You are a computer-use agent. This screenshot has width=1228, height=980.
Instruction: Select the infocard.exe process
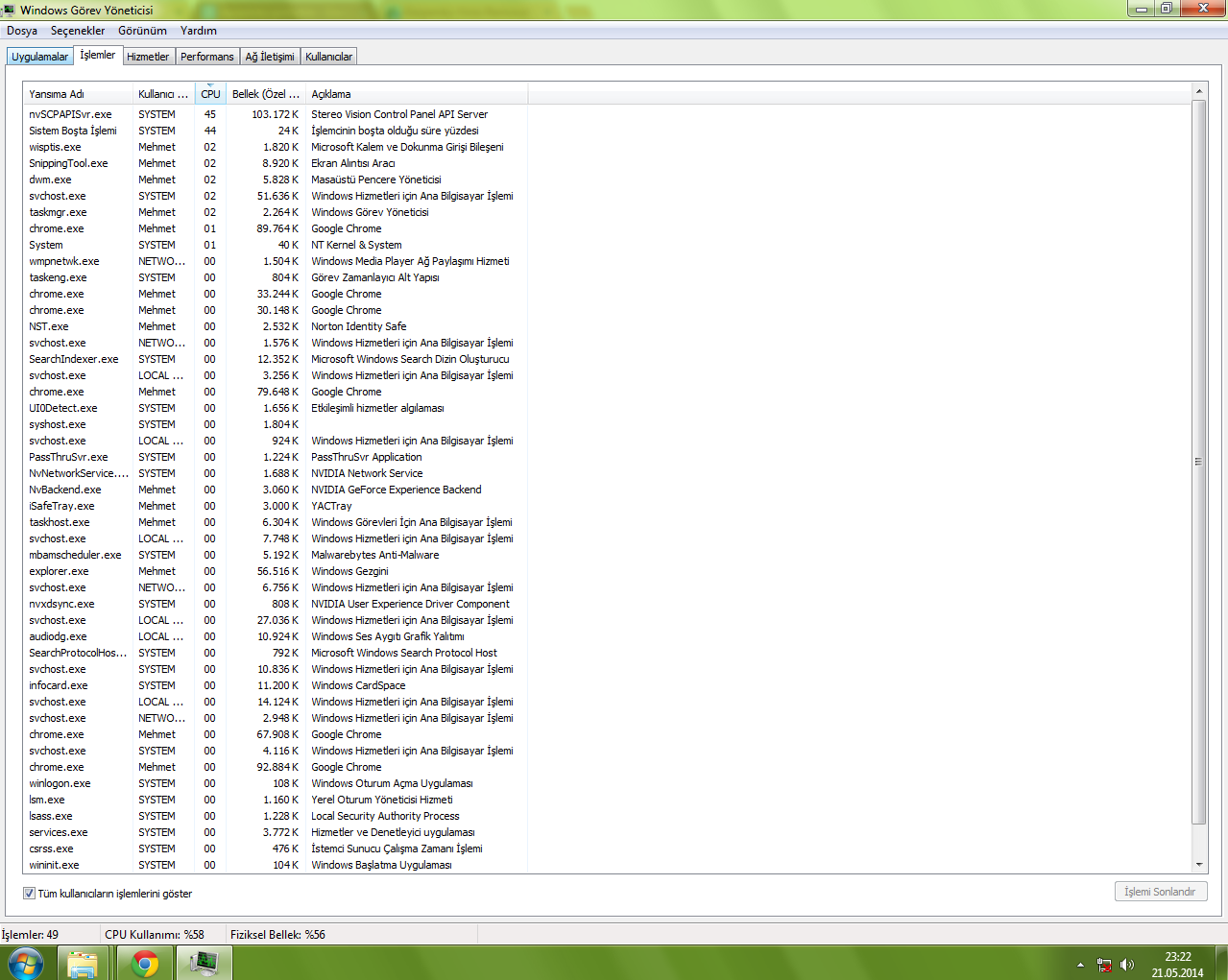tap(276, 685)
